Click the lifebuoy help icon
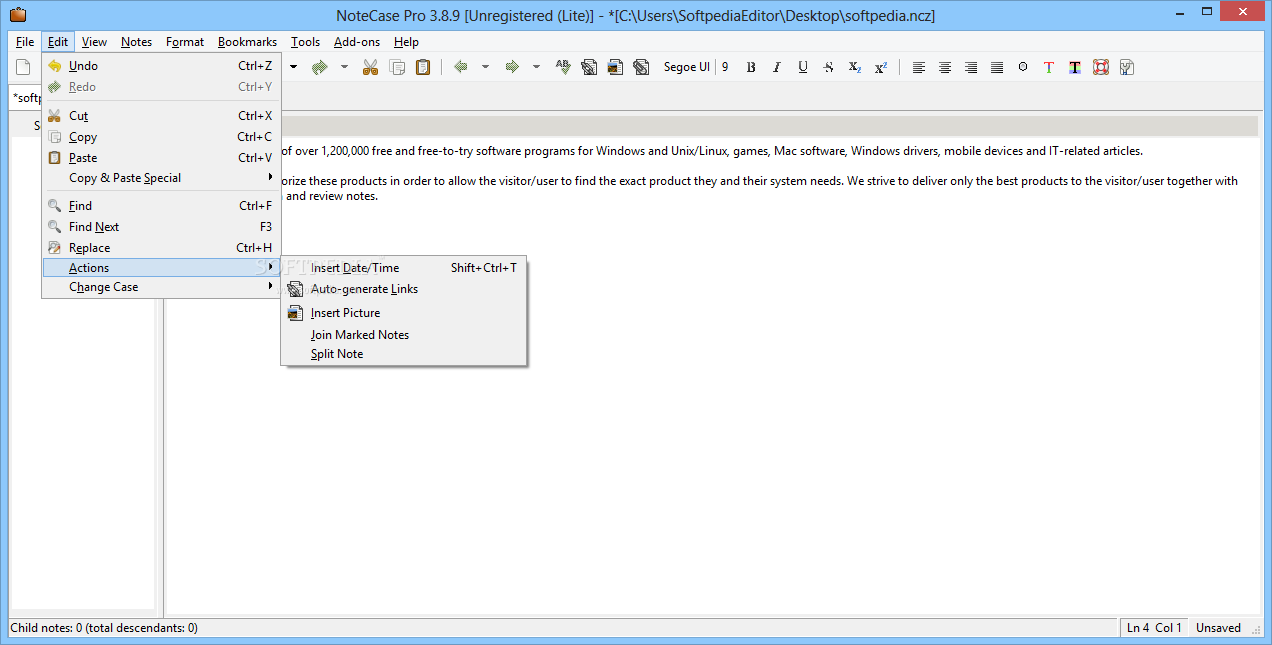This screenshot has width=1272, height=645. click(x=1101, y=67)
